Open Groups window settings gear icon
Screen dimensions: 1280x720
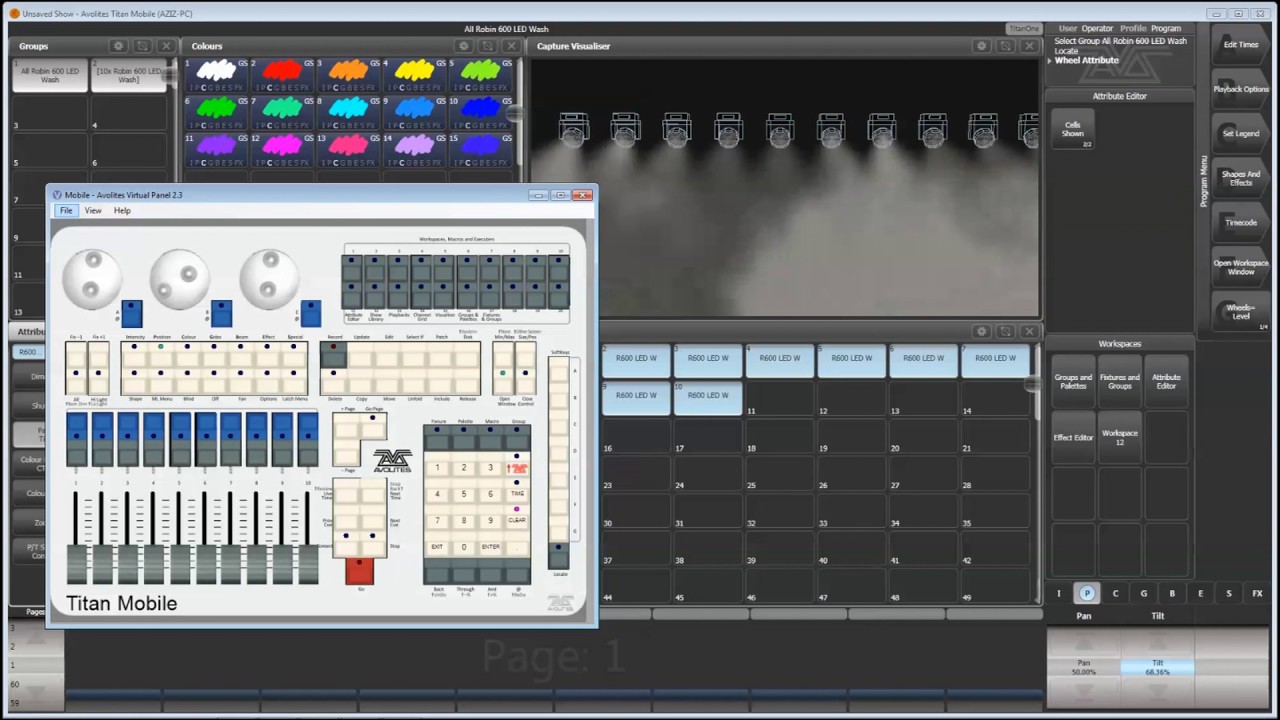point(118,46)
